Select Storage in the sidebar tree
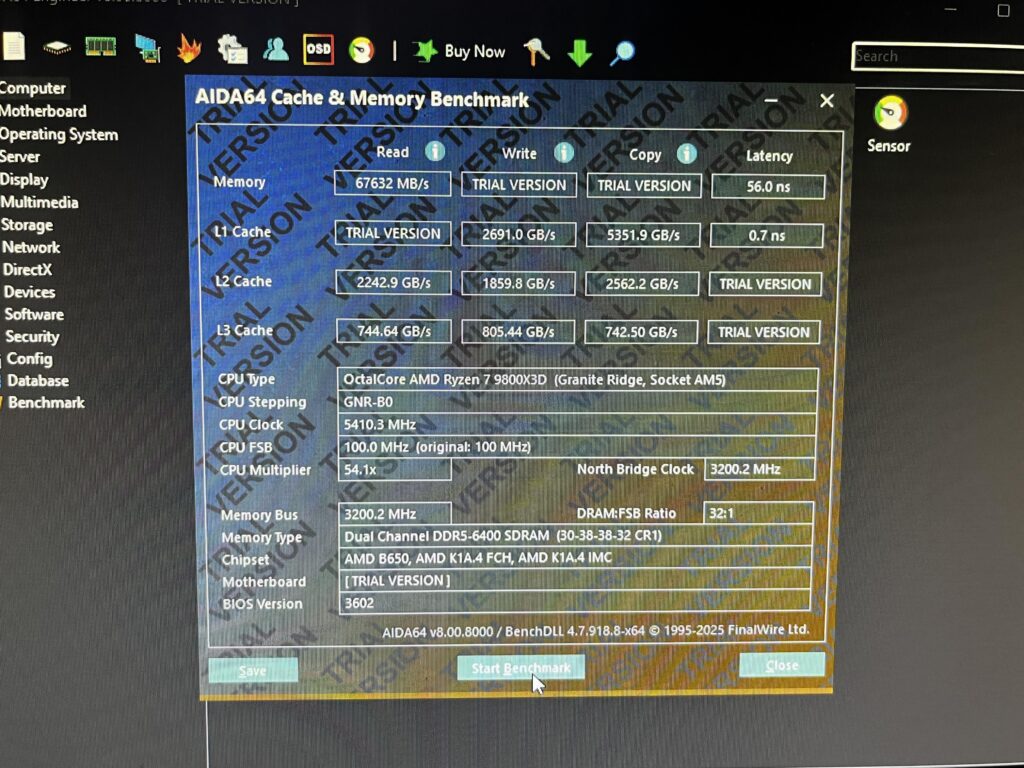Viewport: 1024px width, 768px height. pyautogui.click(x=27, y=225)
